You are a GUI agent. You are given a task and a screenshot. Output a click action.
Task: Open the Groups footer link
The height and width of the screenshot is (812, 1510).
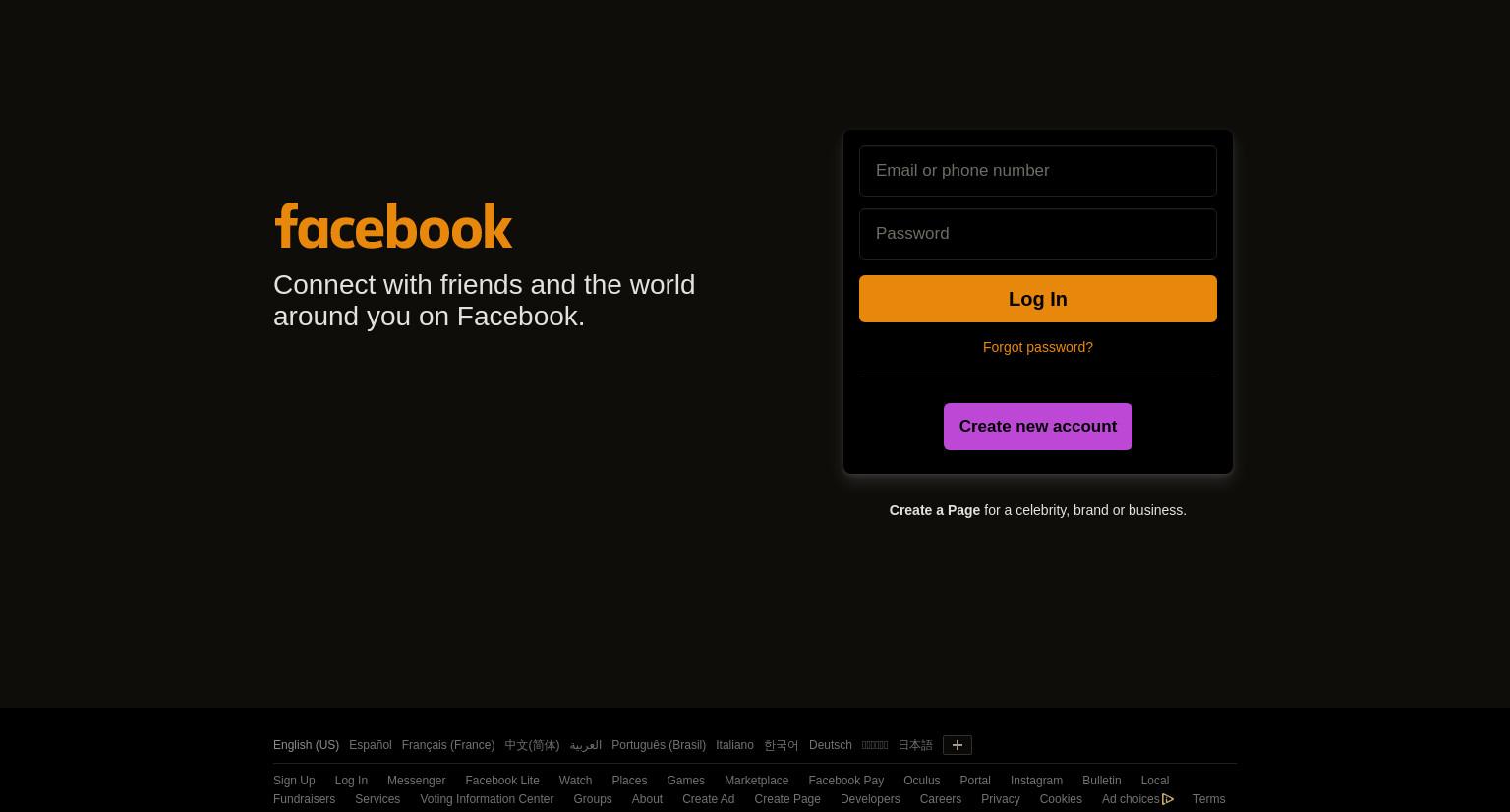click(592, 799)
